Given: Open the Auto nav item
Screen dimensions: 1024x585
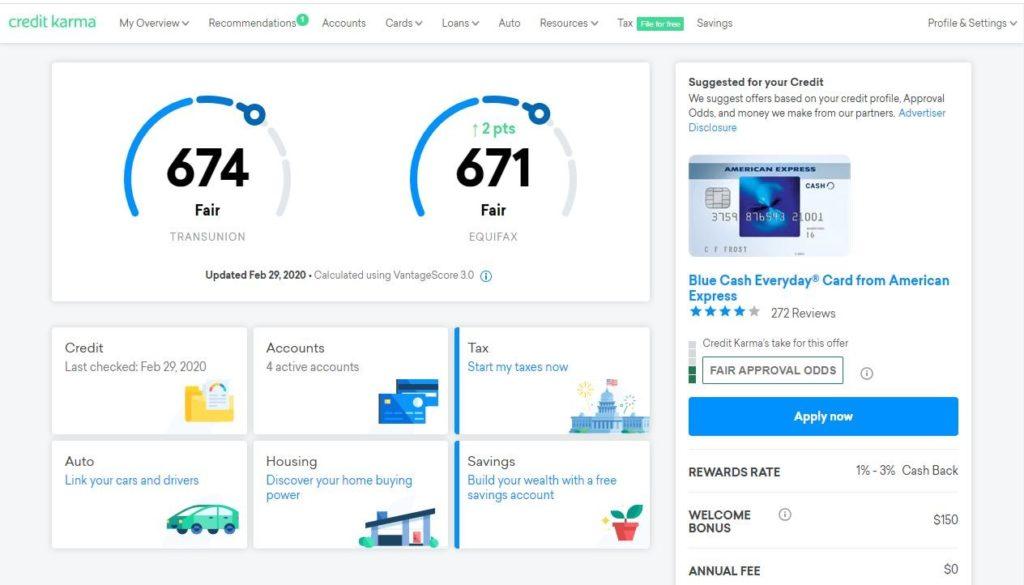Looking at the screenshot, I should [x=509, y=23].
